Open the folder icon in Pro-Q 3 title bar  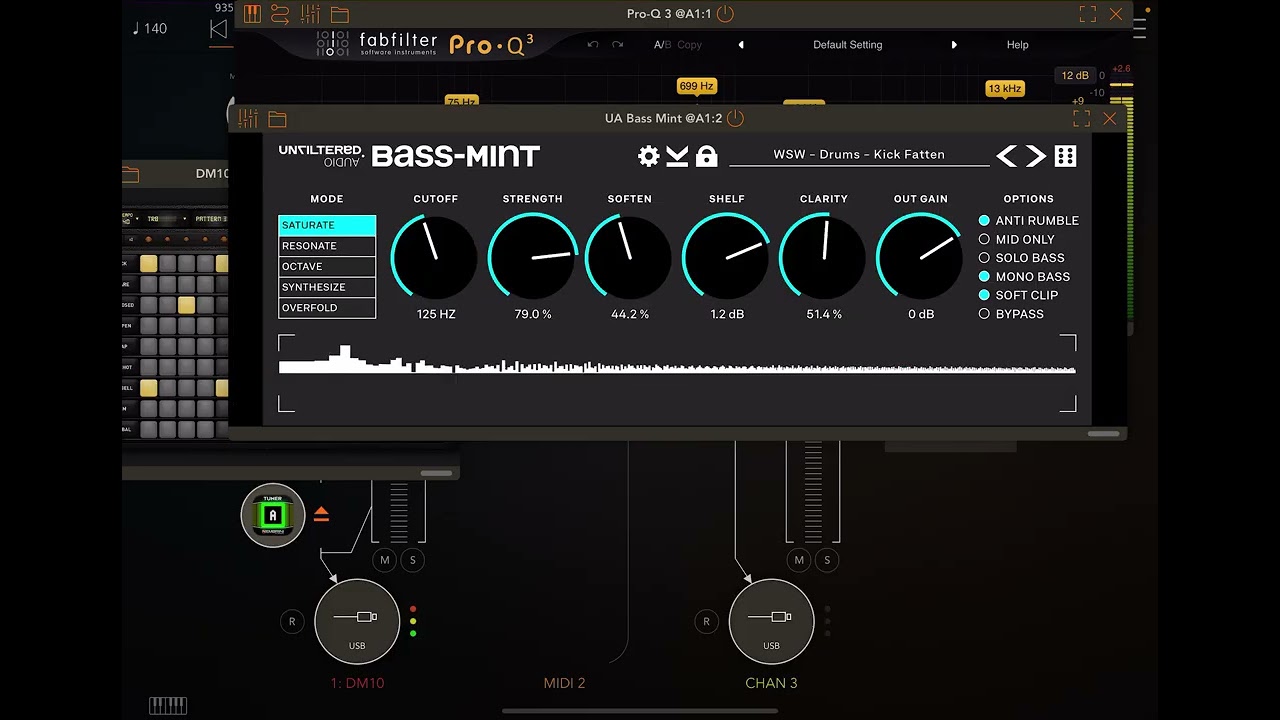[x=340, y=15]
